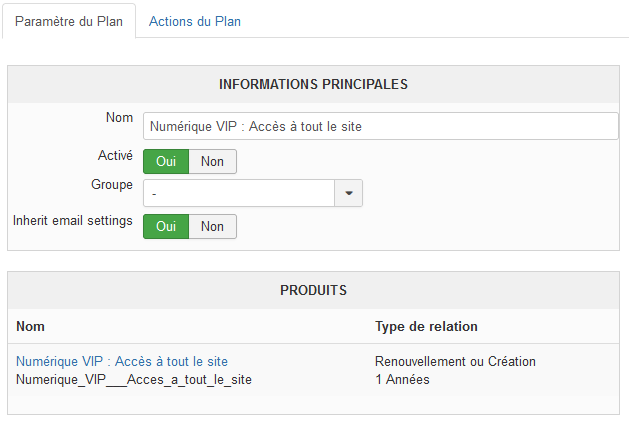Select the Renouvellement ou Création relation text
The width and height of the screenshot is (629, 427).
pyautogui.click(x=455, y=361)
